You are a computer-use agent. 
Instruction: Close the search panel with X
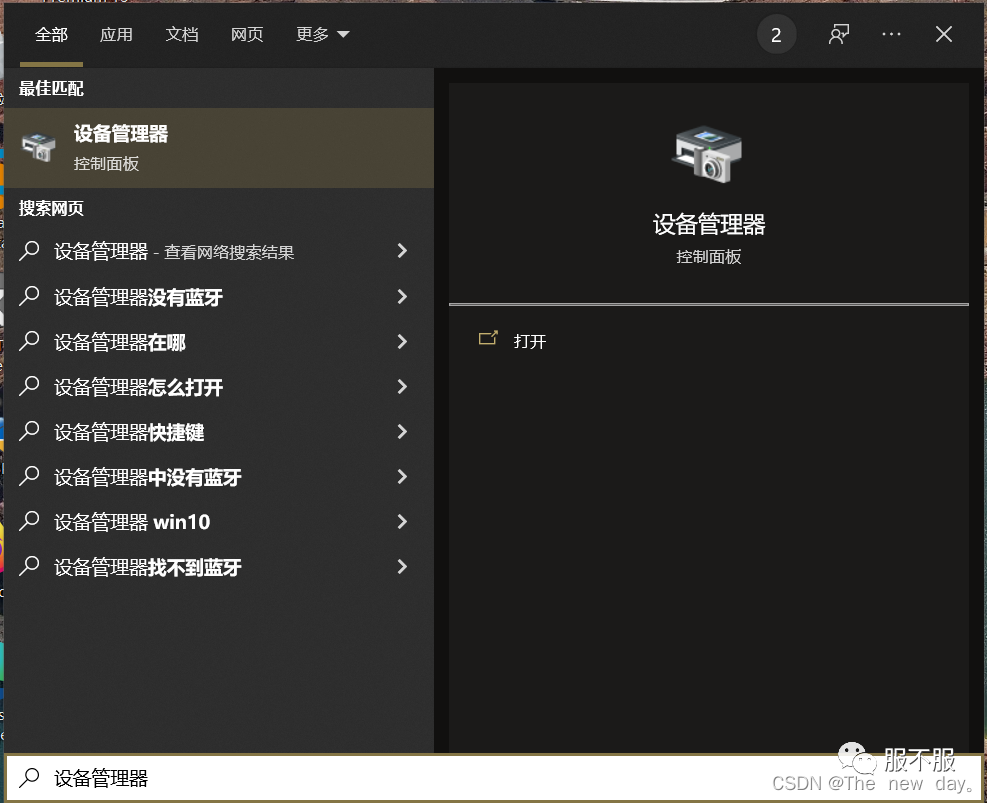944,35
